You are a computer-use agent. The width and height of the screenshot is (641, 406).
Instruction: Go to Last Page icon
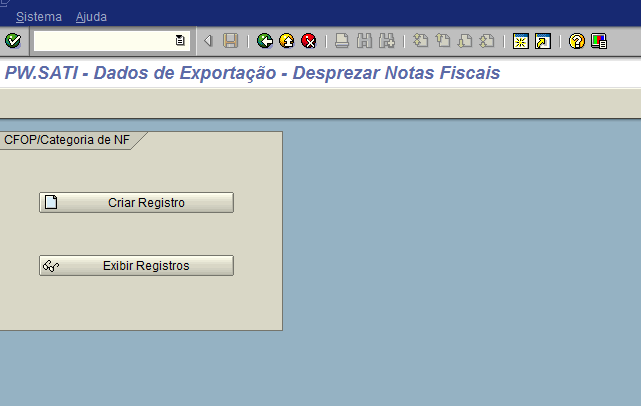[487, 41]
